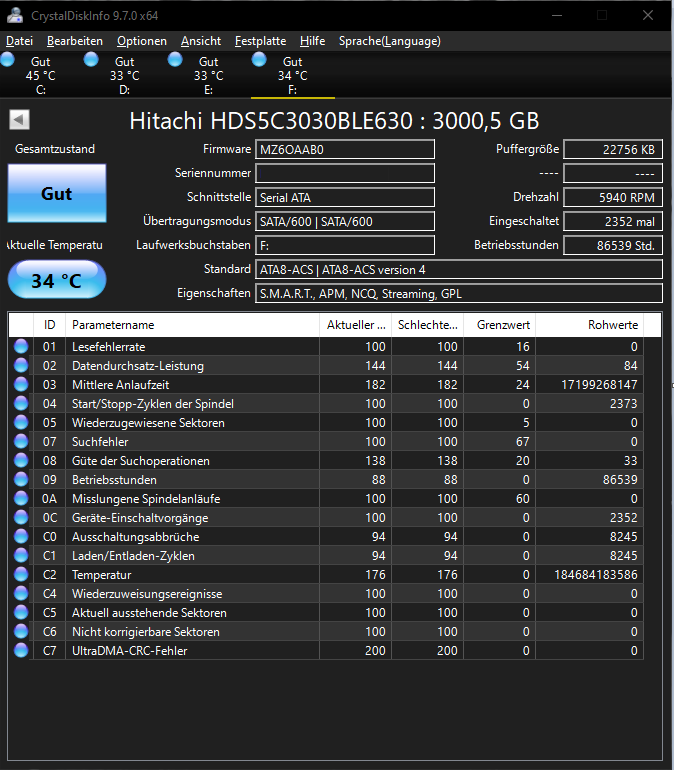This screenshot has width=674, height=770.
Task: Click the Parametername column header
Action: tap(192, 325)
